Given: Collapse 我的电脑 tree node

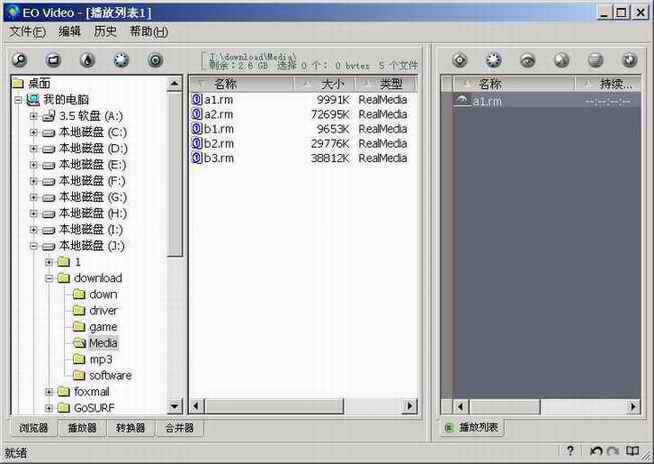Looking at the screenshot, I should pos(18,100).
